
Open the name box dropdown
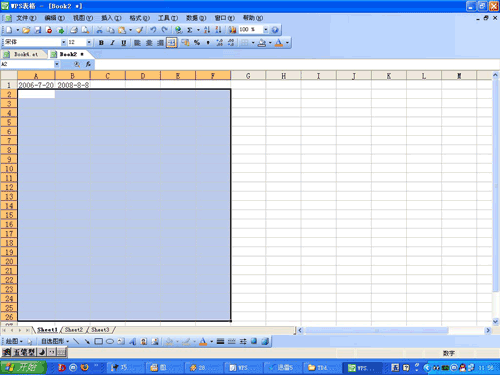(57, 64)
